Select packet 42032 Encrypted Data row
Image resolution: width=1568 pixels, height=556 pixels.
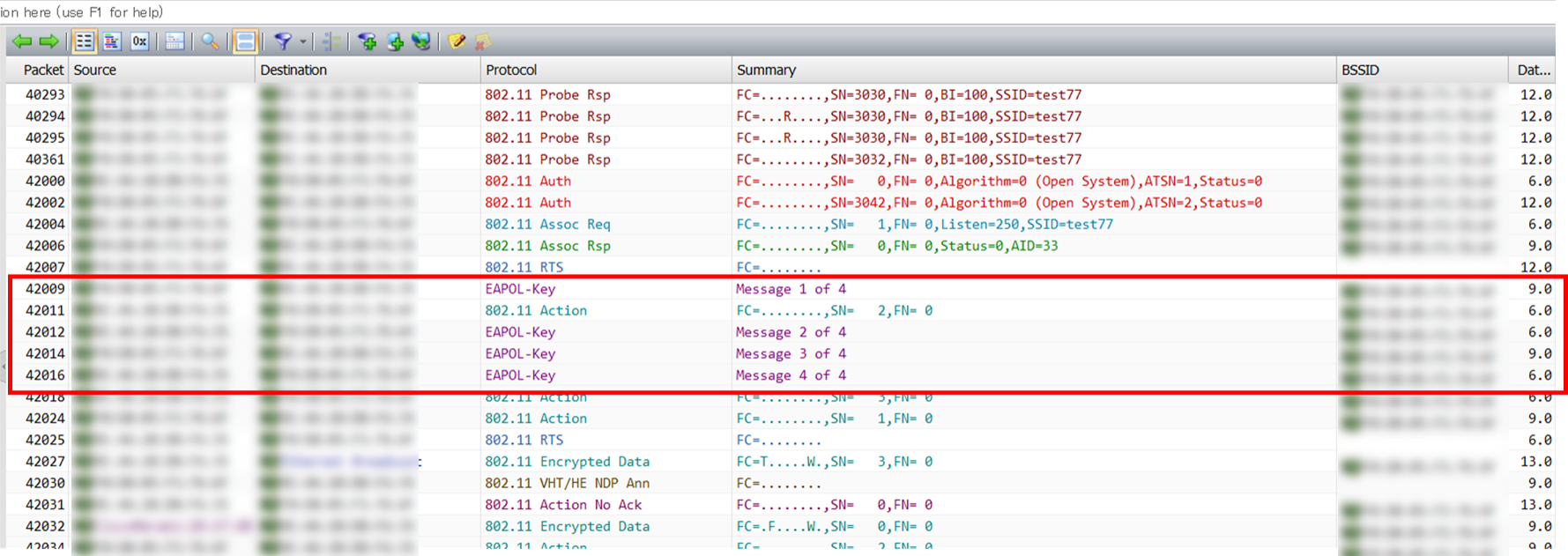click(781, 526)
